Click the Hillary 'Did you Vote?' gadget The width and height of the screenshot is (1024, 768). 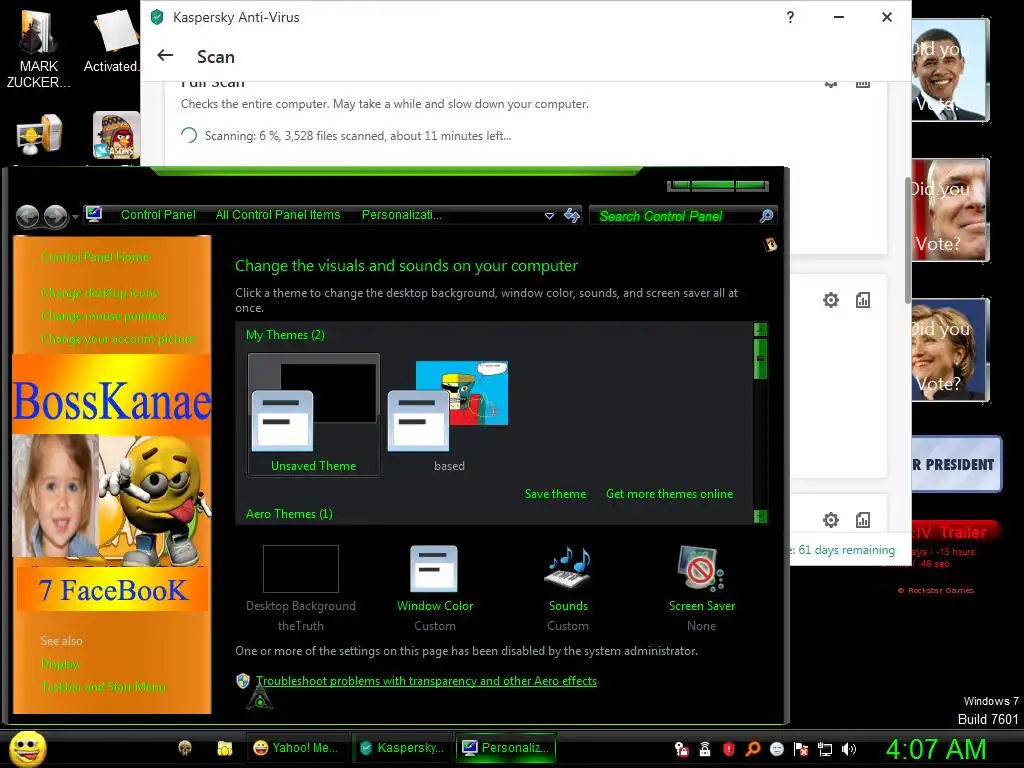click(950, 349)
